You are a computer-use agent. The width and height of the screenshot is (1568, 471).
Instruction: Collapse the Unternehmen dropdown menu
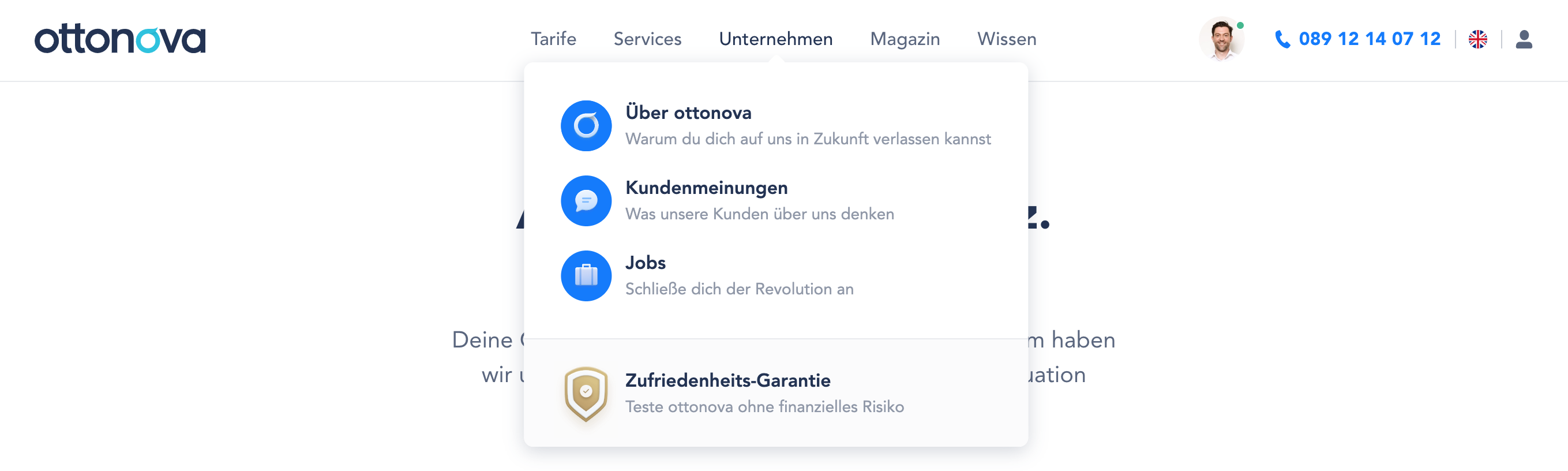(x=775, y=39)
